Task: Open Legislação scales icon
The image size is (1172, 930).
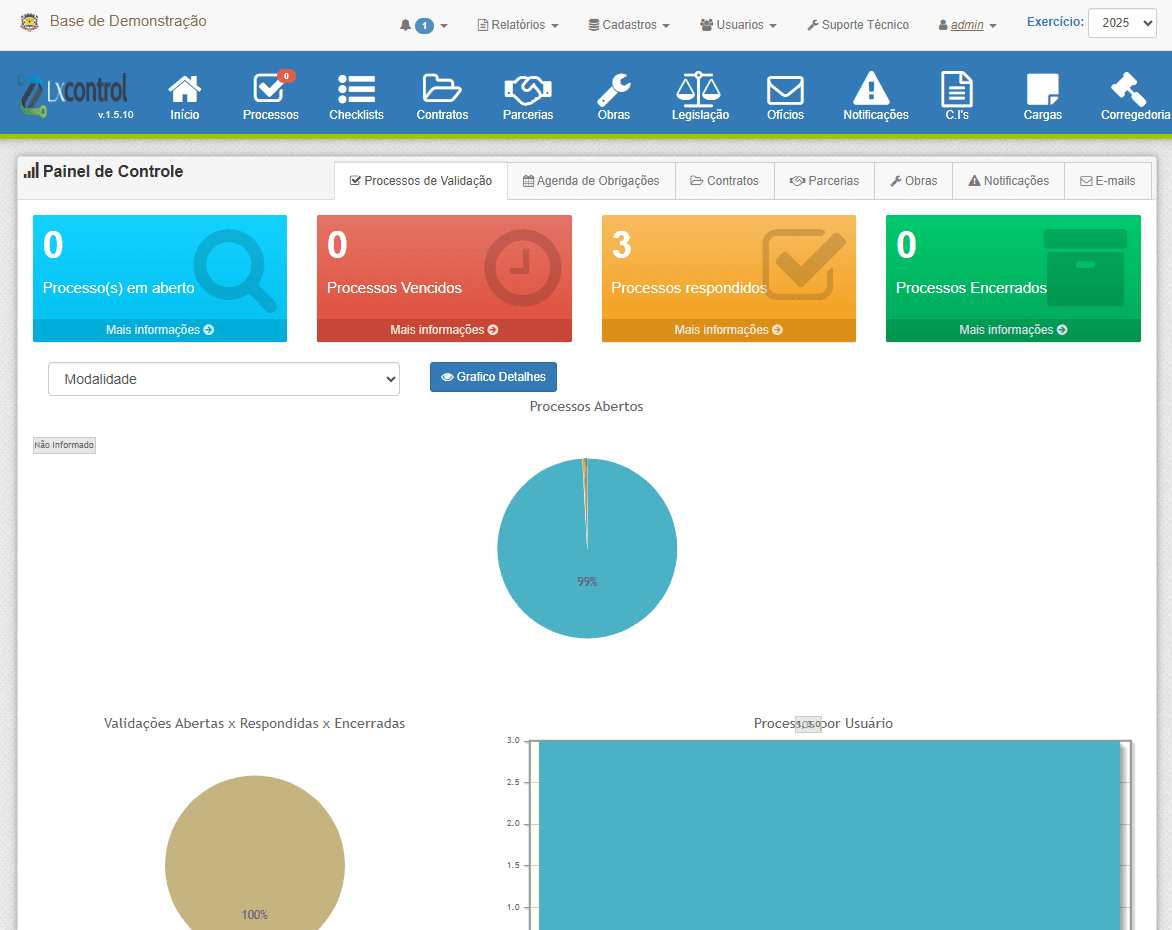Action: (700, 97)
